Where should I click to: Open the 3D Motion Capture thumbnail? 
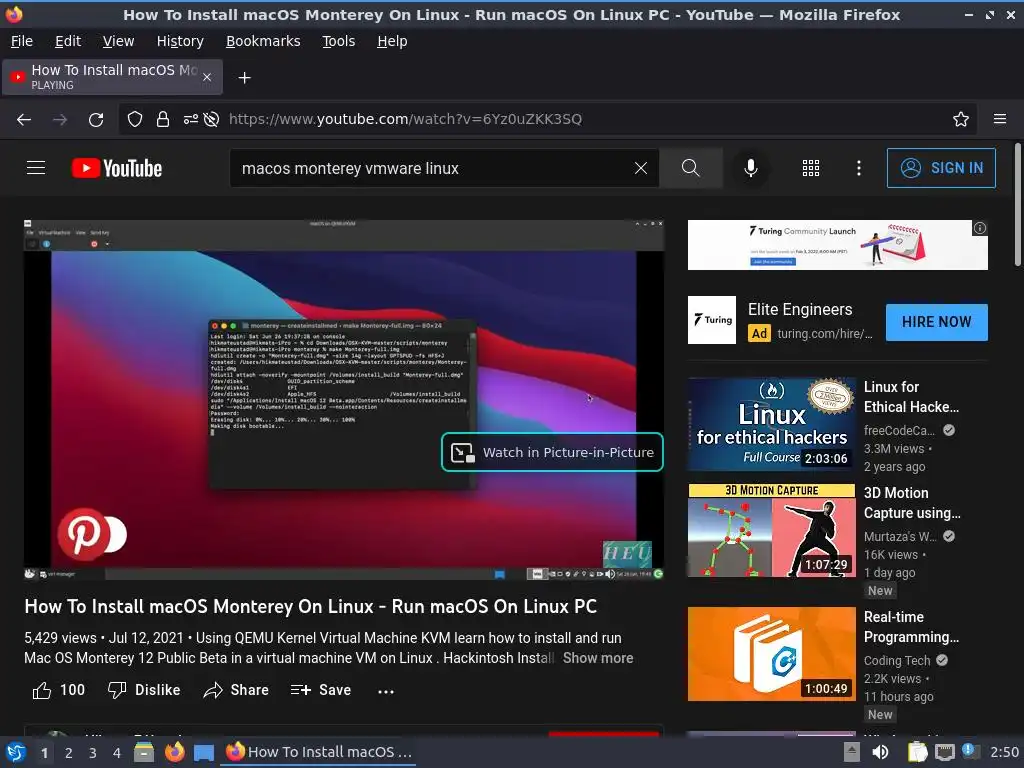pyautogui.click(x=771, y=530)
